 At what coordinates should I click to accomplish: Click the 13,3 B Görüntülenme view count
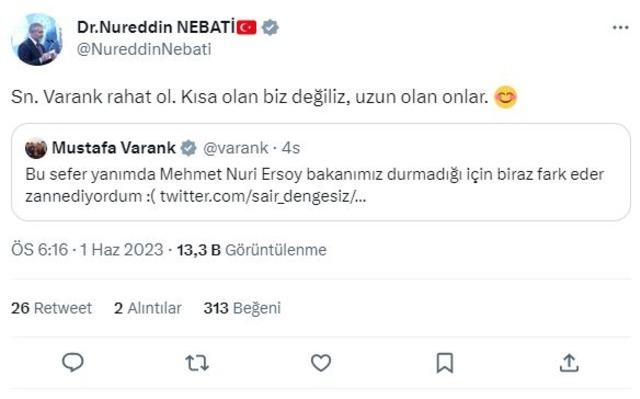pos(251,250)
